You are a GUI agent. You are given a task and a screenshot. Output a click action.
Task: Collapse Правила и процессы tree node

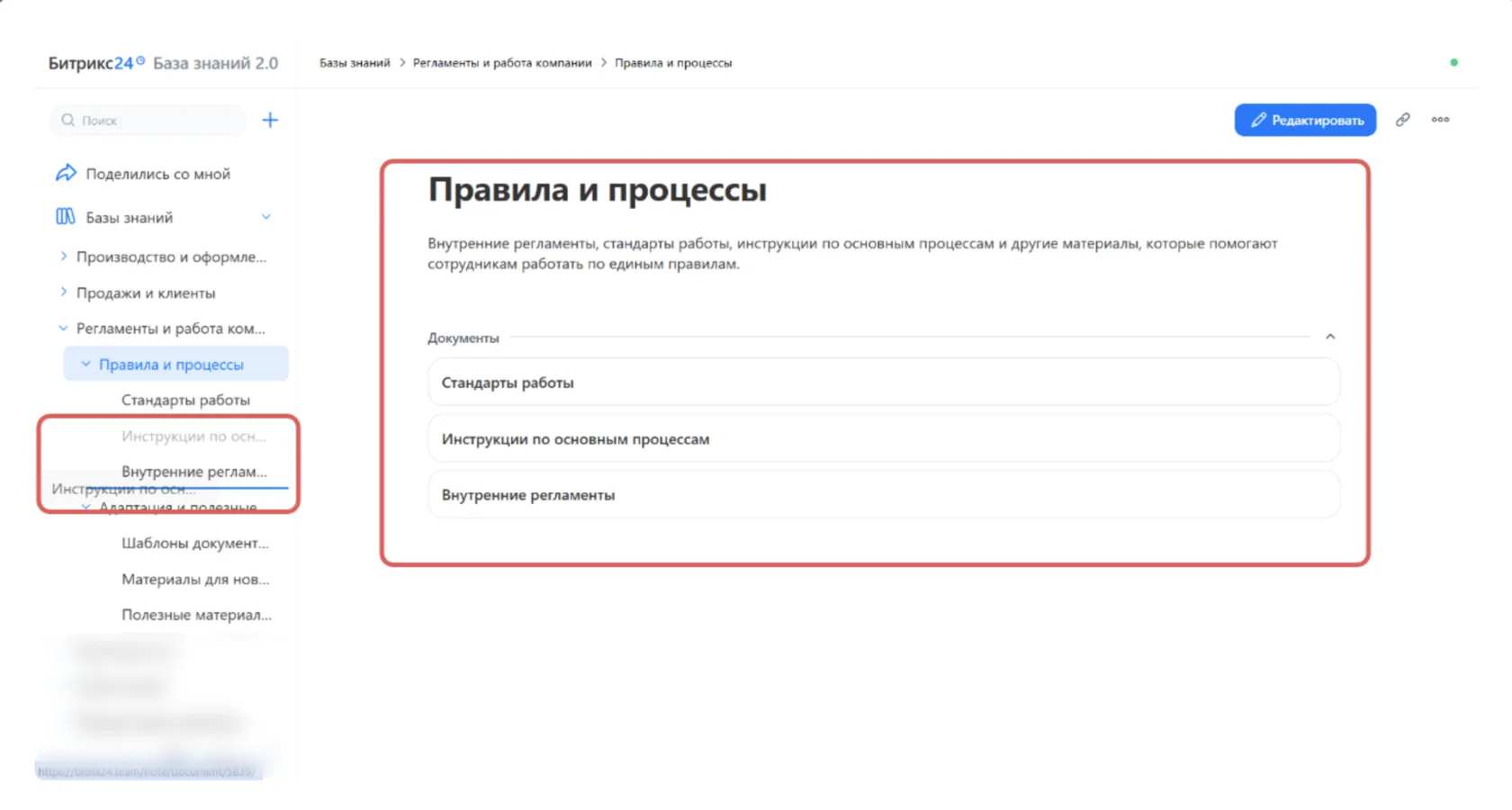point(85,364)
